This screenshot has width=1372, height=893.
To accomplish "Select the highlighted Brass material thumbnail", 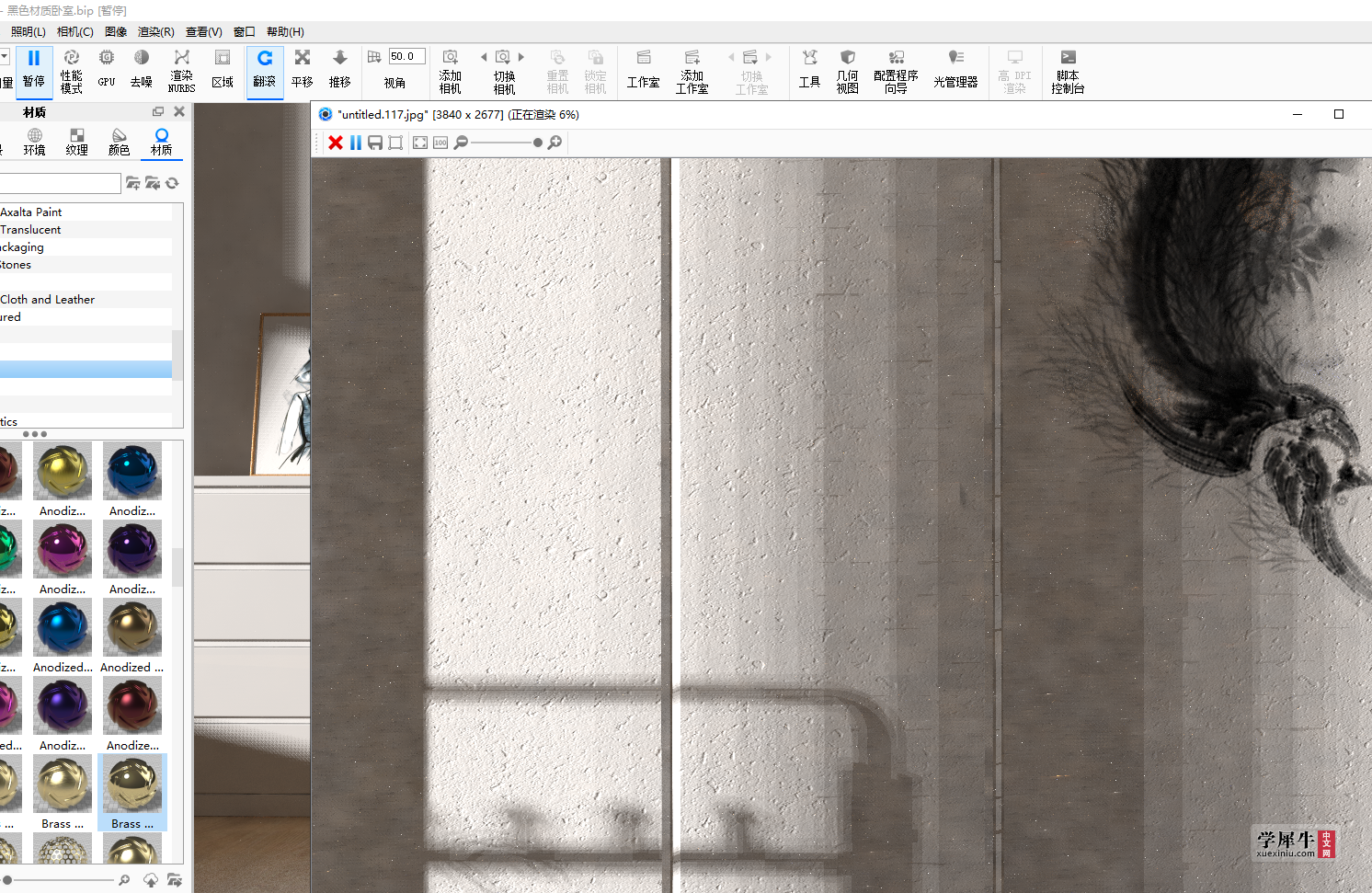I will (132, 793).
